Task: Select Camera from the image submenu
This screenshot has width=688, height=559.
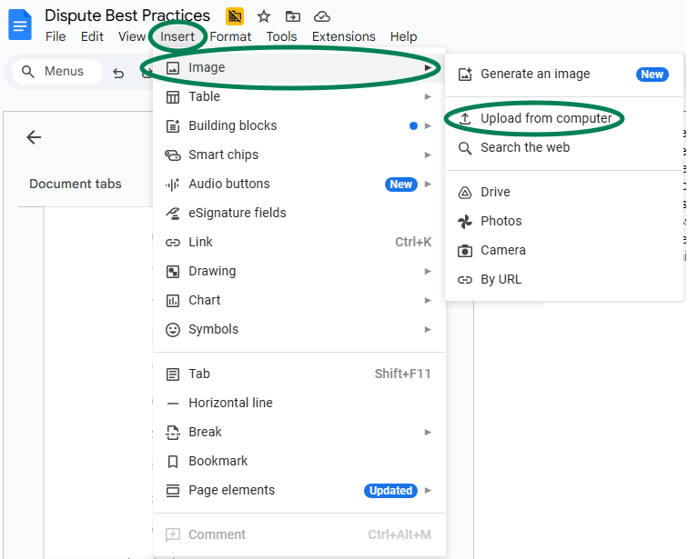Action: pyautogui.click(x=502, y=250)
